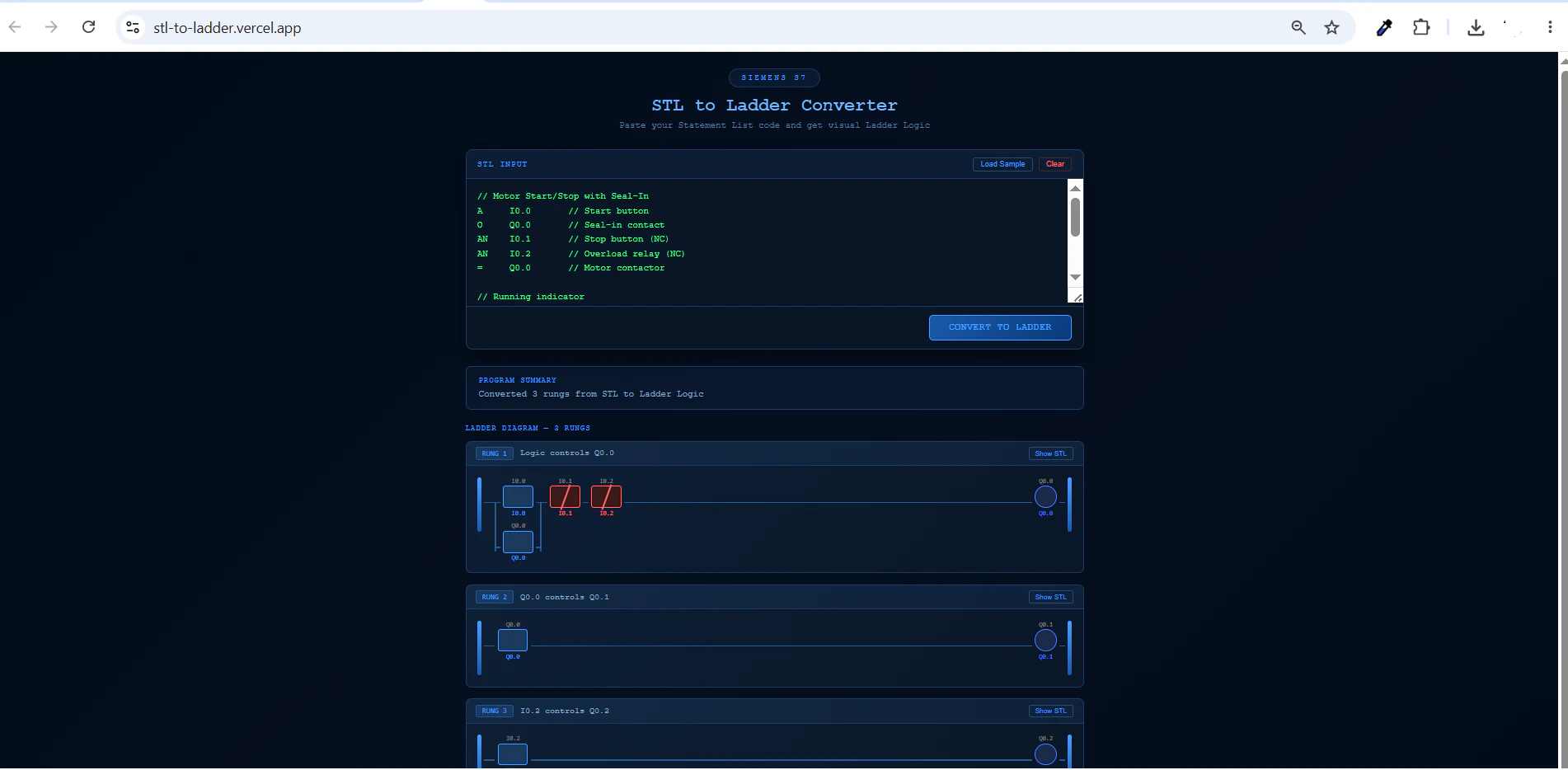
Task: Click the address bar URL stl-to-ladder.vercel.app
Action: coord(227,28)
